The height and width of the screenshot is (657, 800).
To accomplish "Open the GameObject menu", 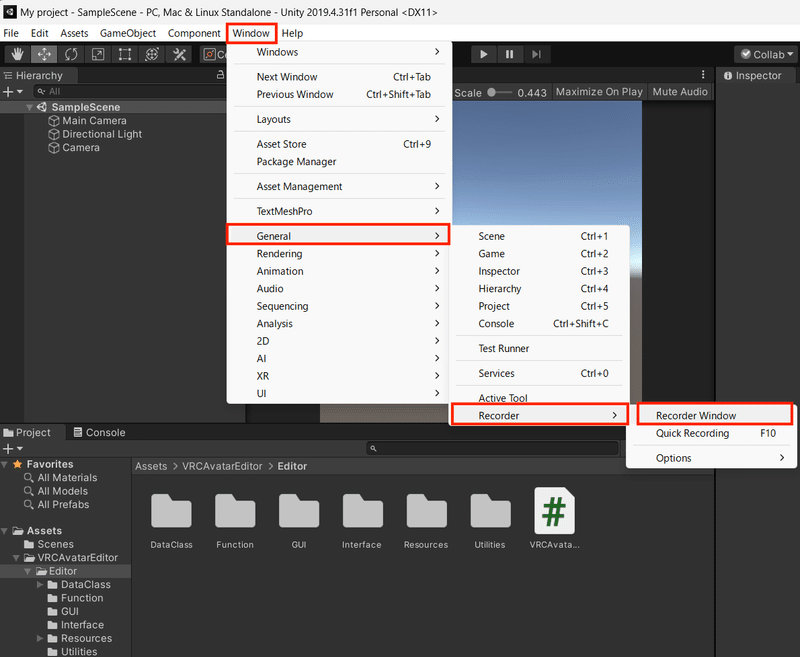I will click(x=128, y=33).
